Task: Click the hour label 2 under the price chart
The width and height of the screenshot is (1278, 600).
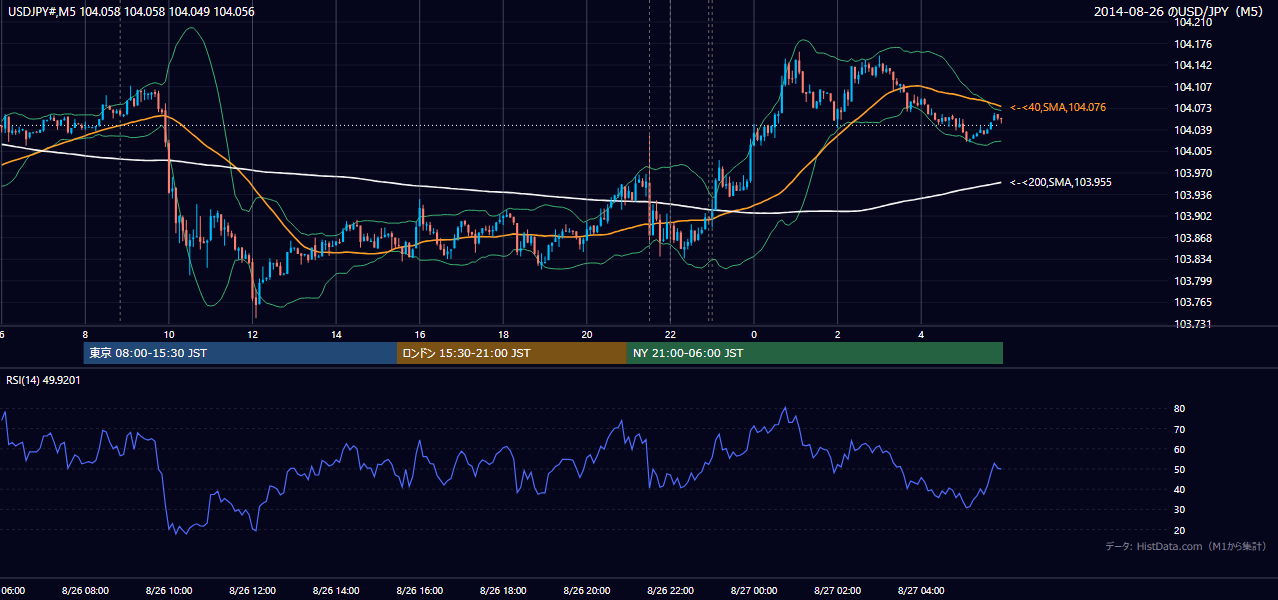Action: coord(838,335)
